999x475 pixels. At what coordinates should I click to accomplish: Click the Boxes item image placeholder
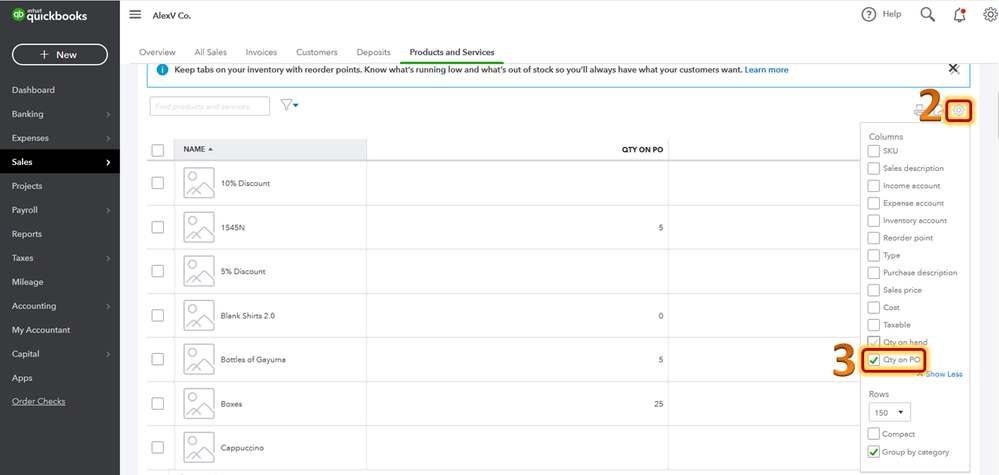tap(199, 404)
